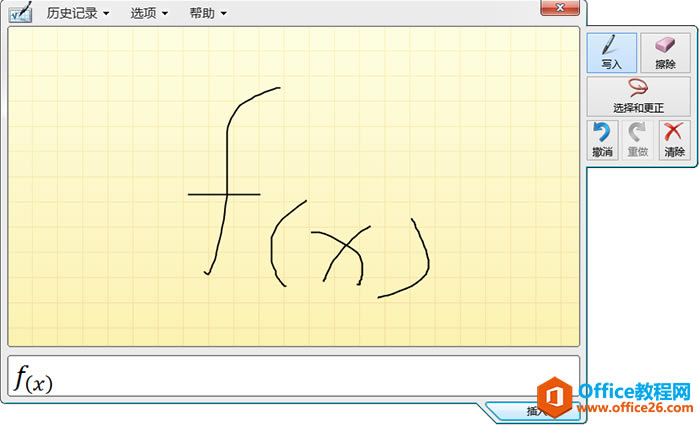Click the recognized f(x) preview area
This screenshot has width=700, height=425.
pos(294,376)
